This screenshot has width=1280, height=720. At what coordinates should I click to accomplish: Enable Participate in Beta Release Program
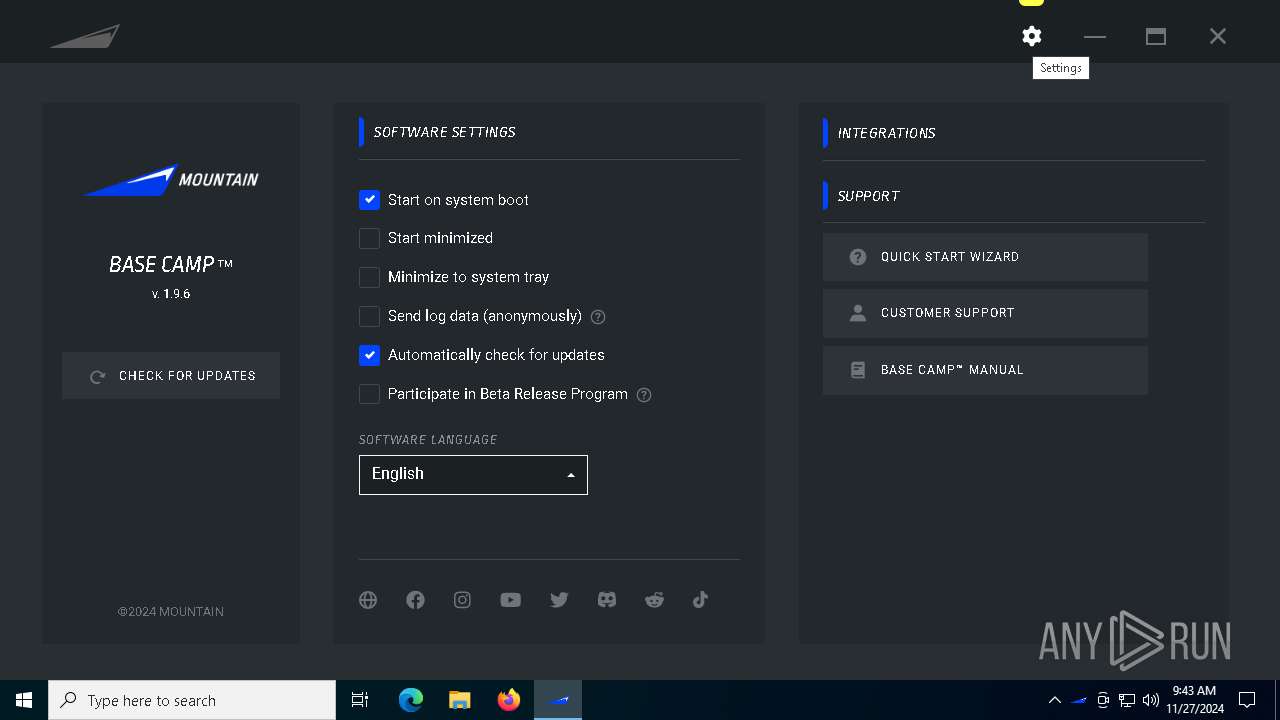(x=369, y=394)
